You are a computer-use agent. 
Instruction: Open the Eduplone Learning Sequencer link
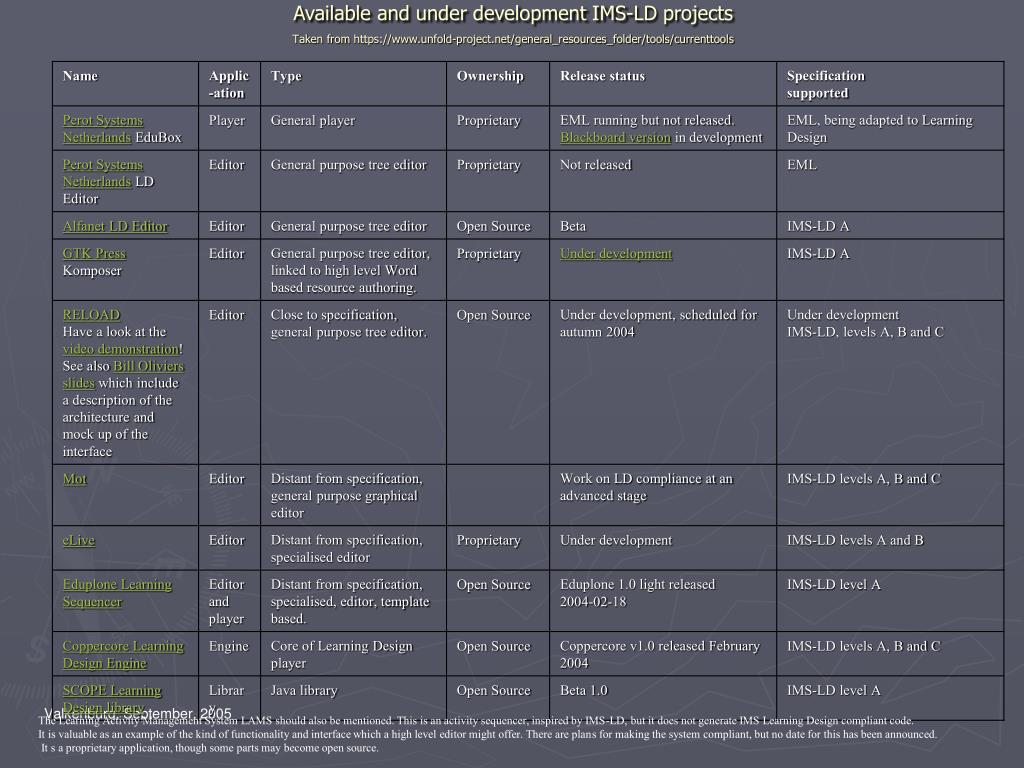pos(117,593)
